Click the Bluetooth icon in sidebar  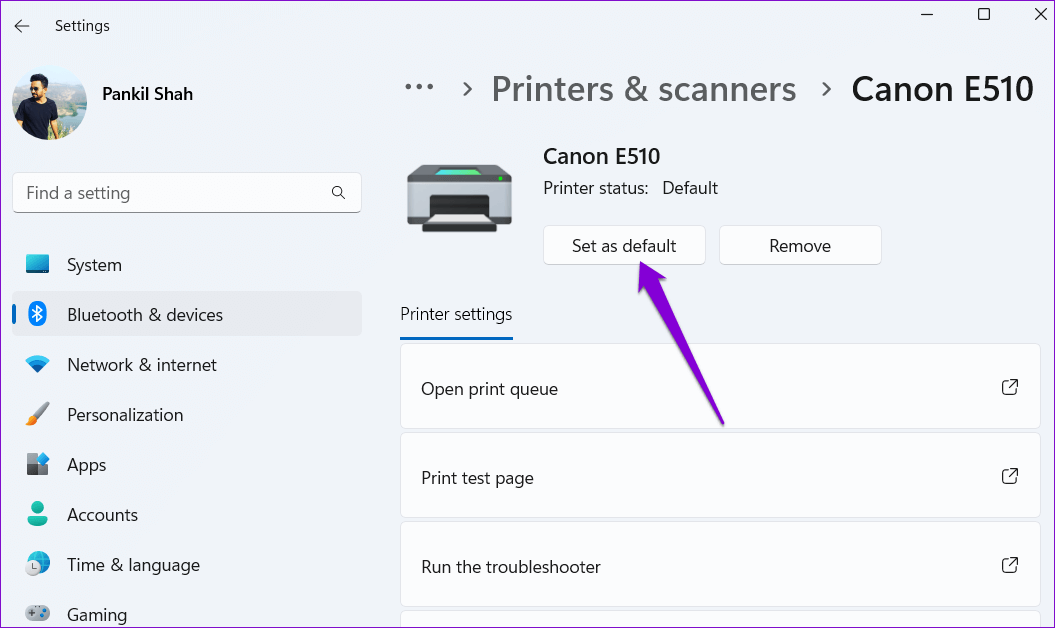click(x=38, y=314)
